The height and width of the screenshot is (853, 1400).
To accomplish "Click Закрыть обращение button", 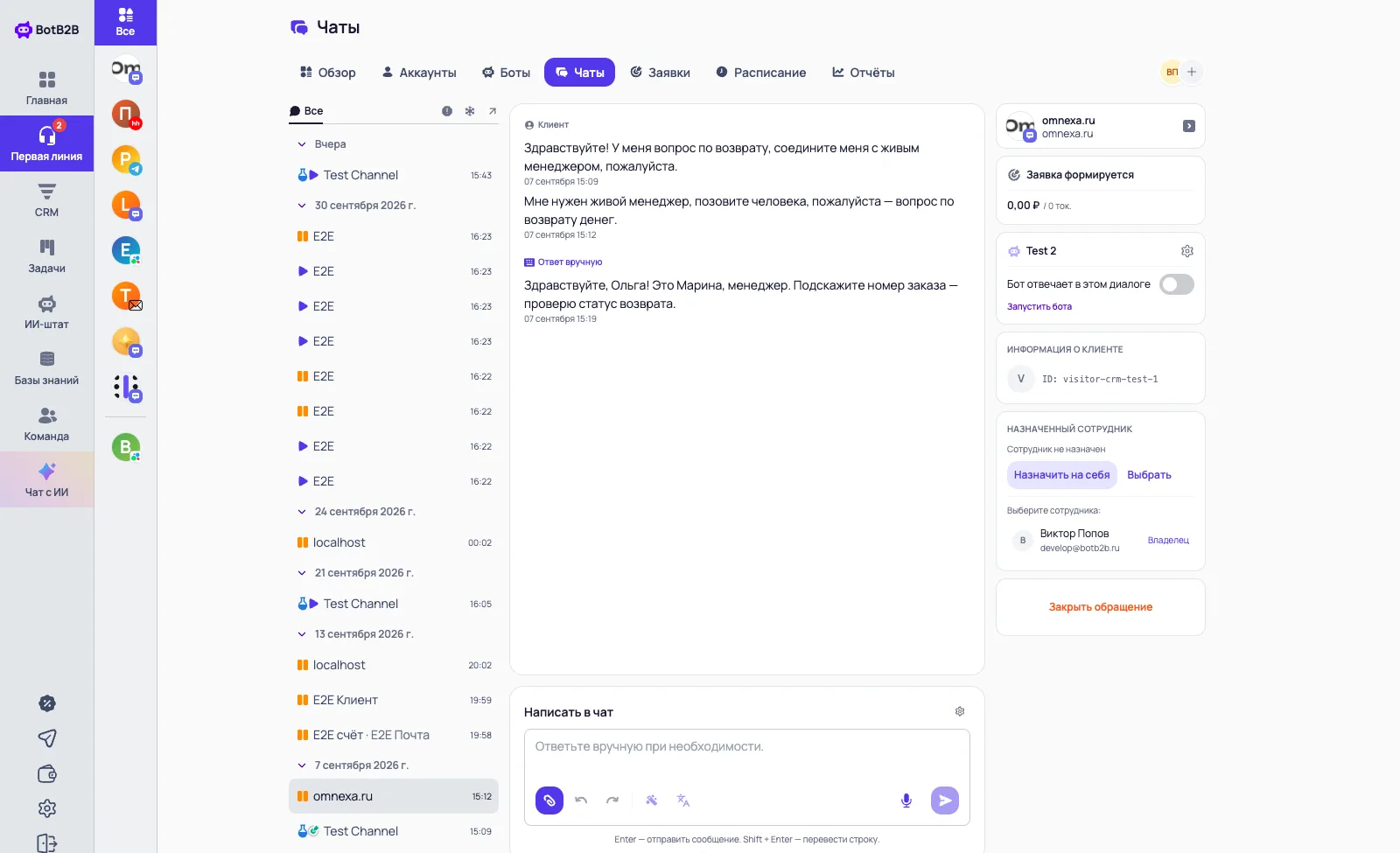I will [x=1101, y=607].
